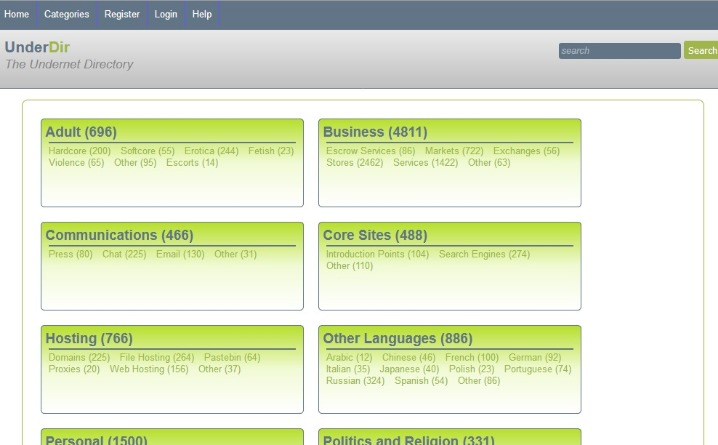Open the UnderDir site logo link

(38, 47)
